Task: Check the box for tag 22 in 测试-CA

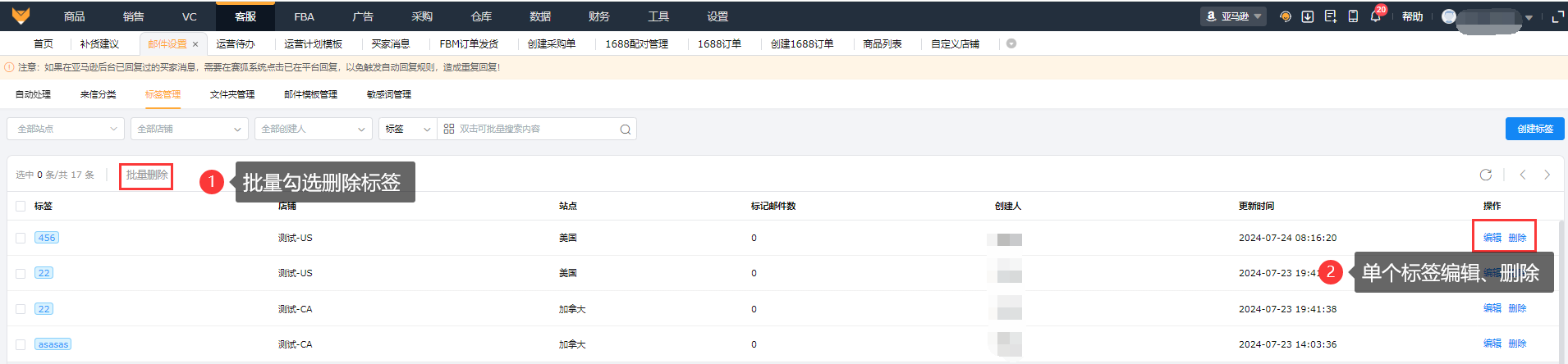Action: [x=21, y=309]
